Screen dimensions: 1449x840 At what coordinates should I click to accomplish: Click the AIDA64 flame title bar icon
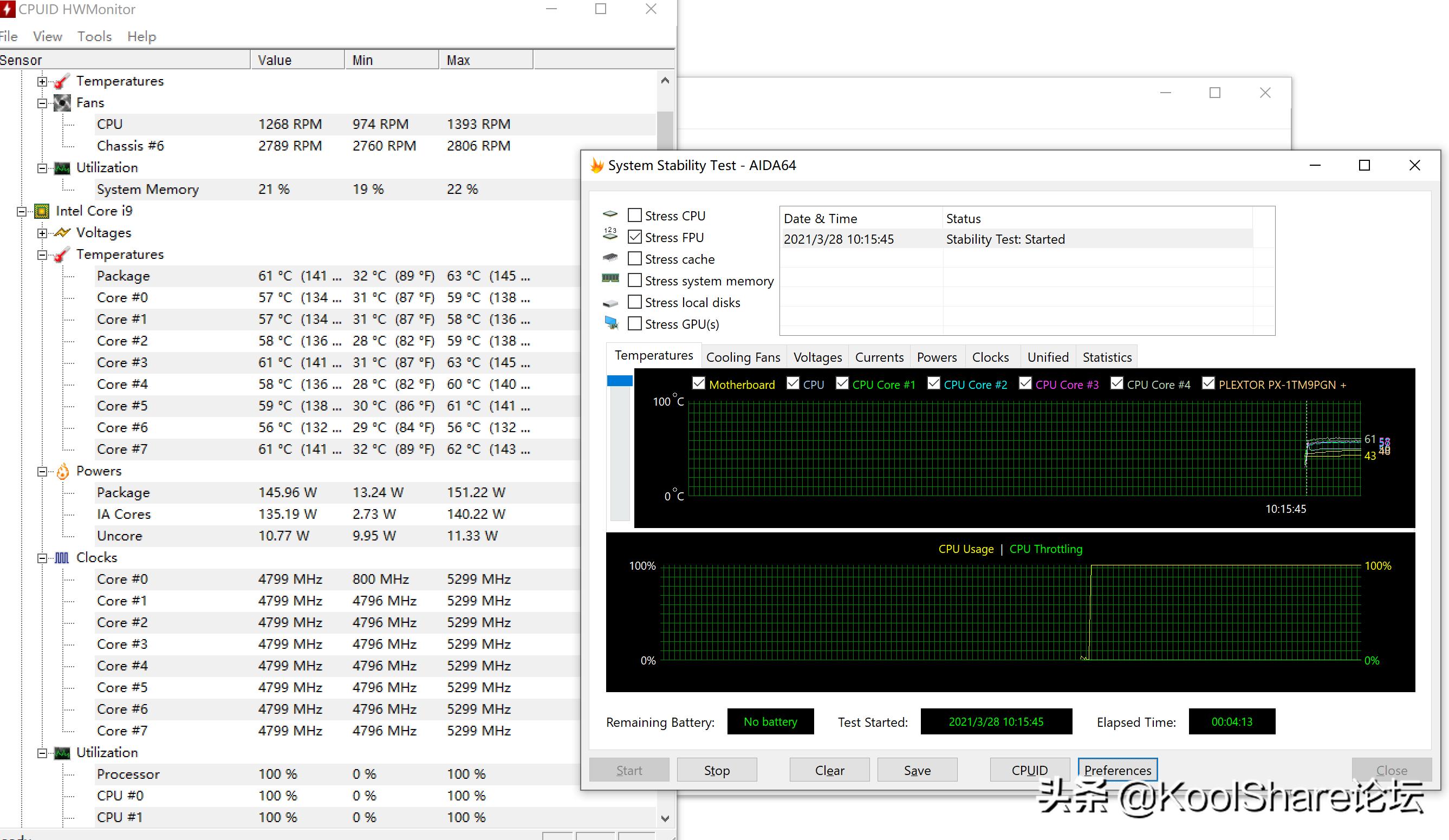pos(597,166)
